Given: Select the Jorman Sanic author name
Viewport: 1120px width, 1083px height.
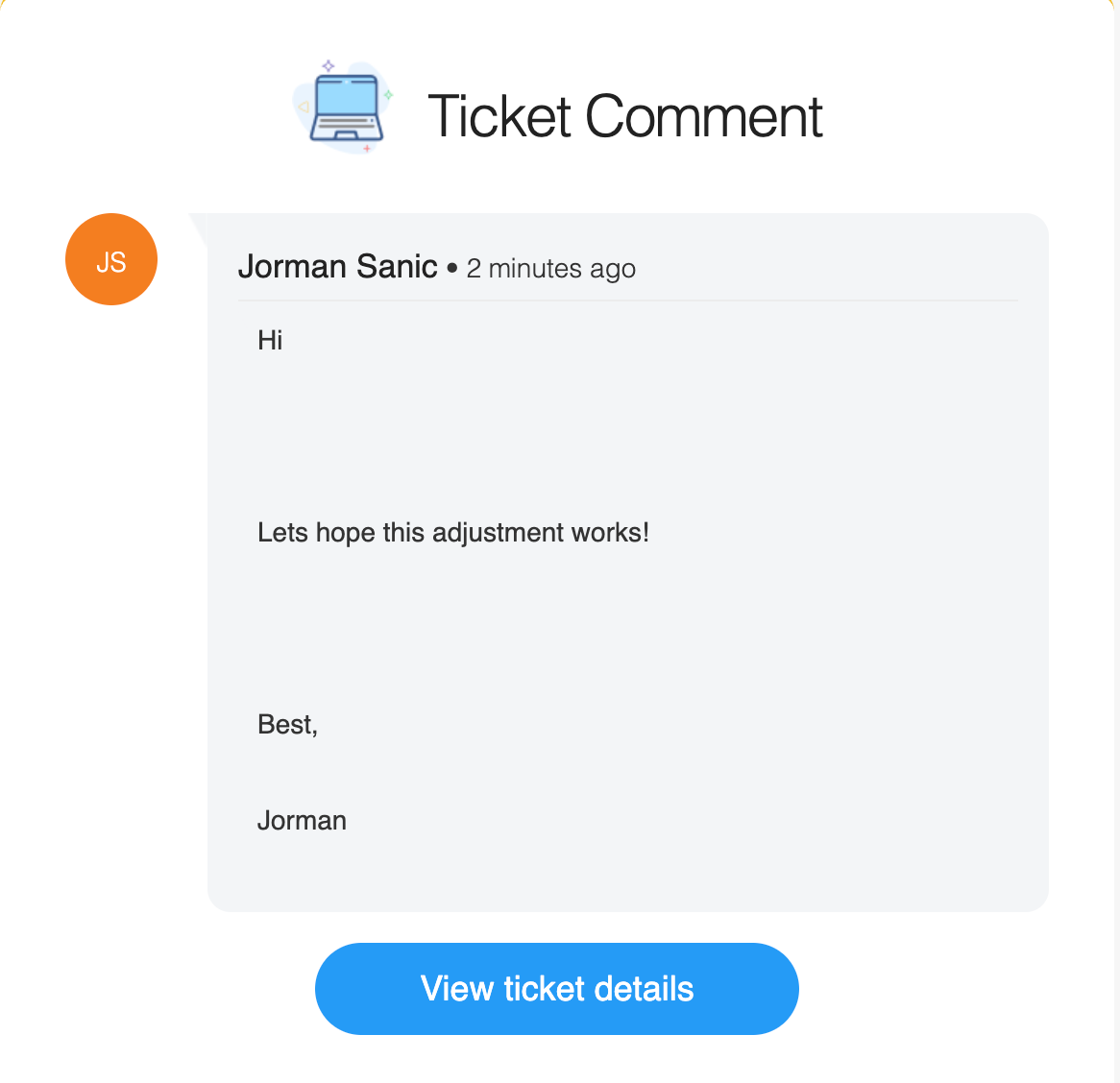Looking at the screenshot, I should [x=338, y=267].
